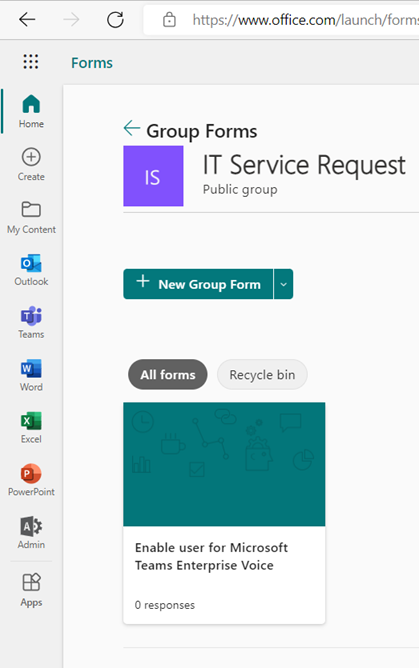Click the Group Forms heading text
The width and height of the screenshot is (419, 668).
202,131
